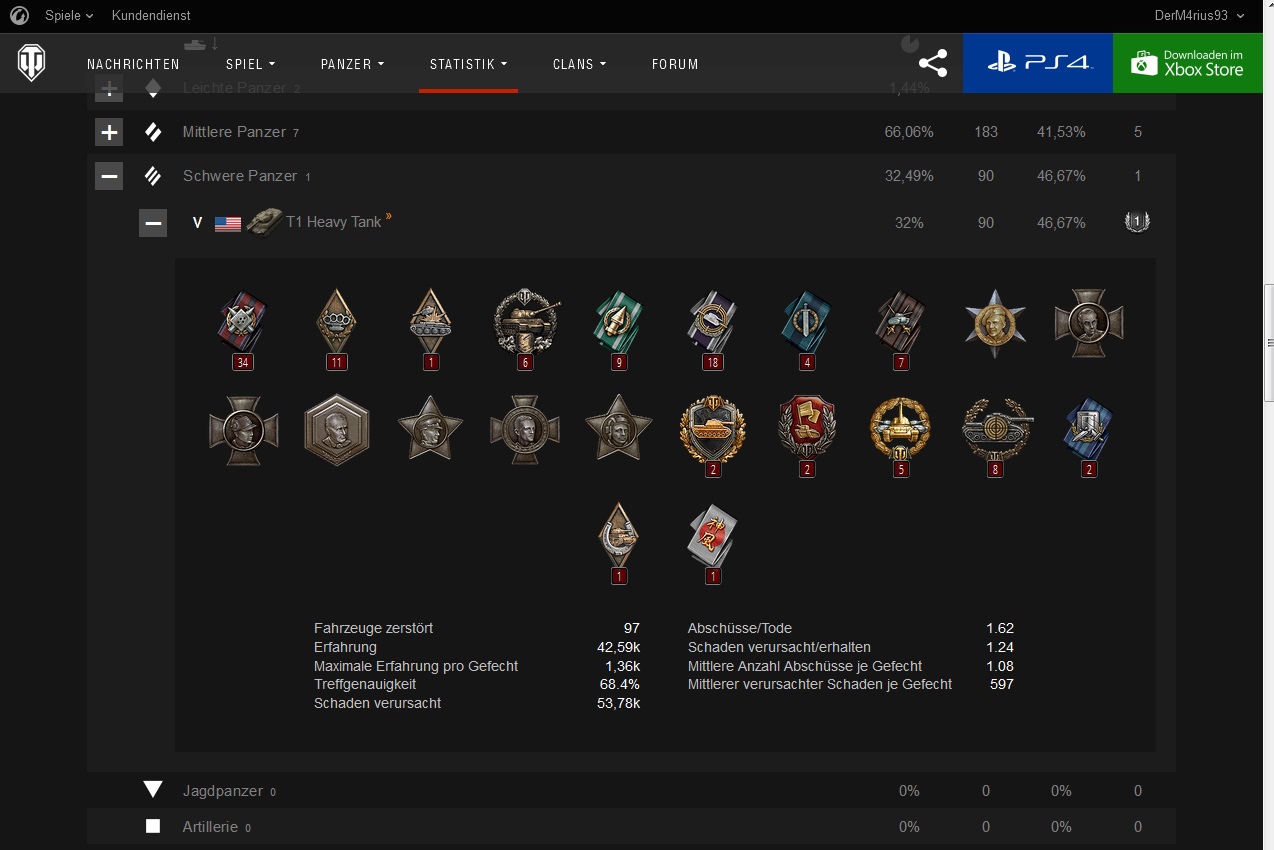Expand the Leichte Panzer row
The image size is (1274, 850).
click(x=109, y=89)
